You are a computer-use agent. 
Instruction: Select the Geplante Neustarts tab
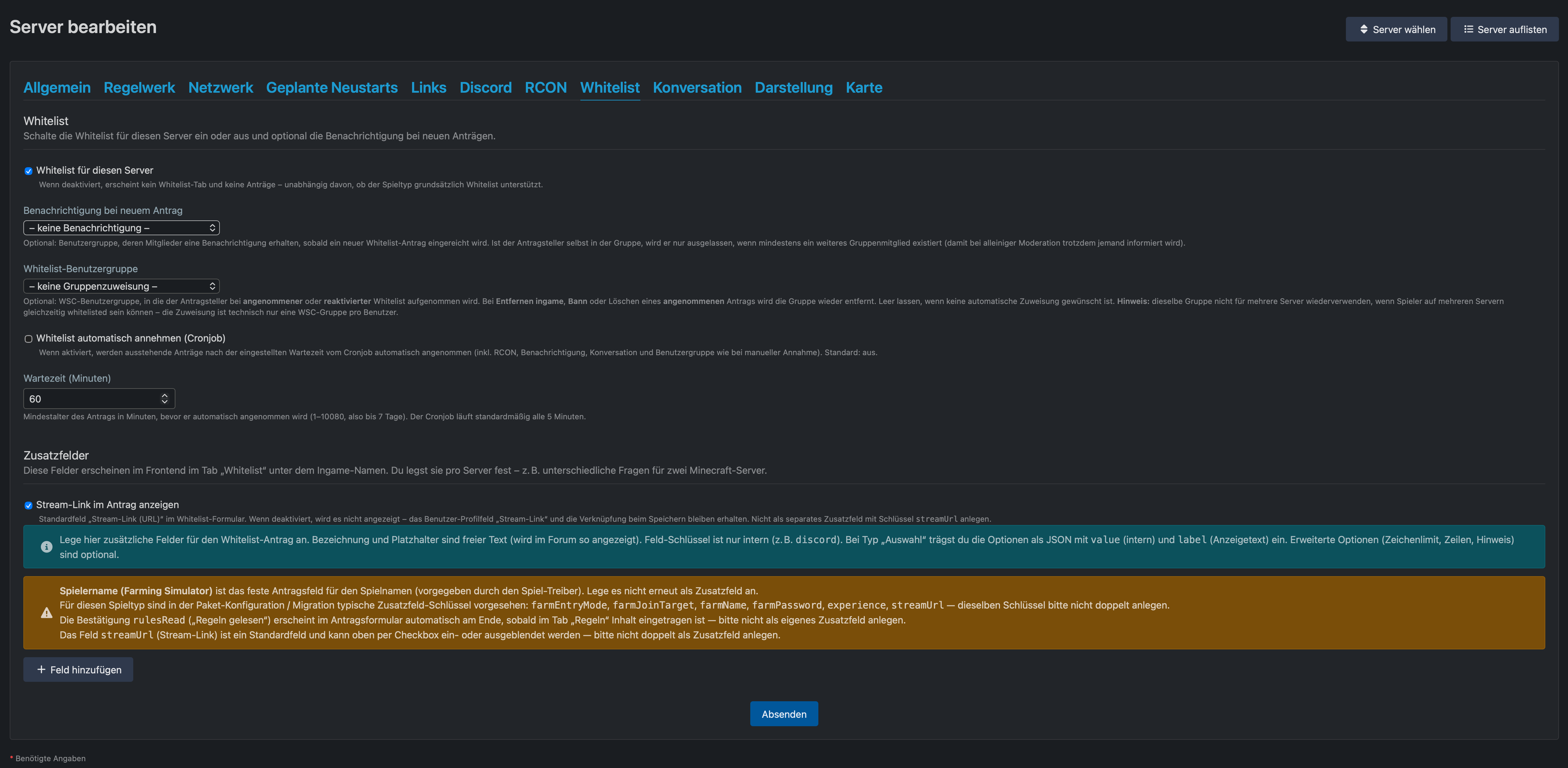coord(332,87)
